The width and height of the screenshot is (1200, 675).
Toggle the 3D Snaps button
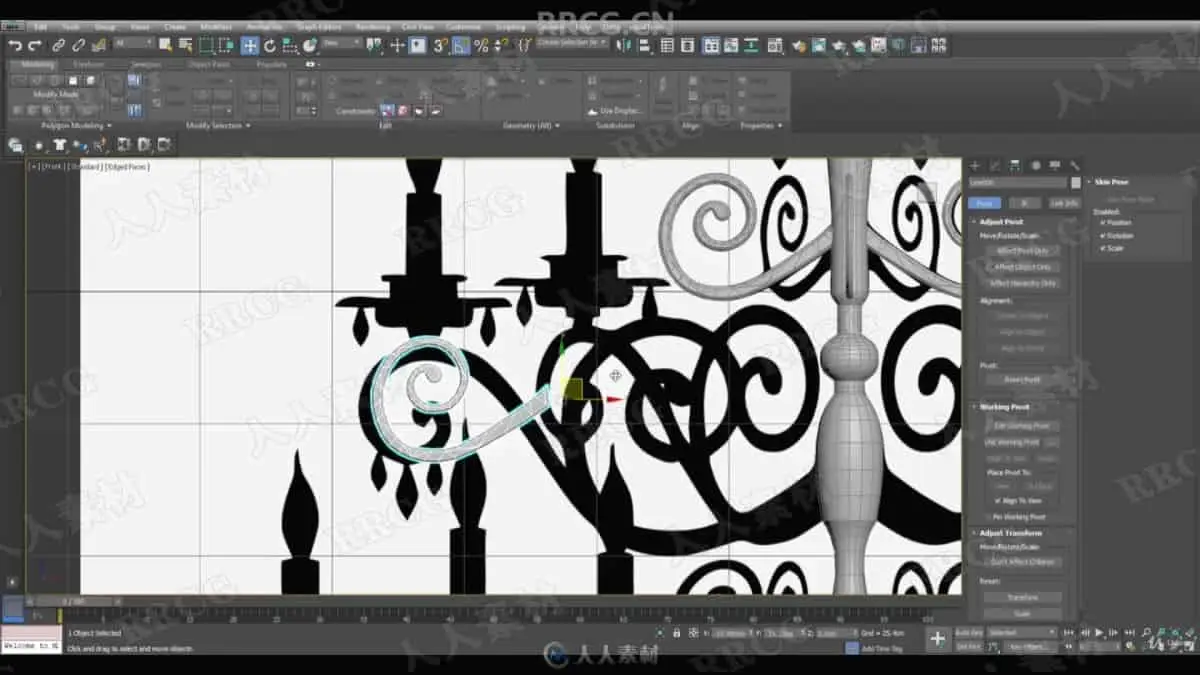pyautogui.click(x=441, y=45)
